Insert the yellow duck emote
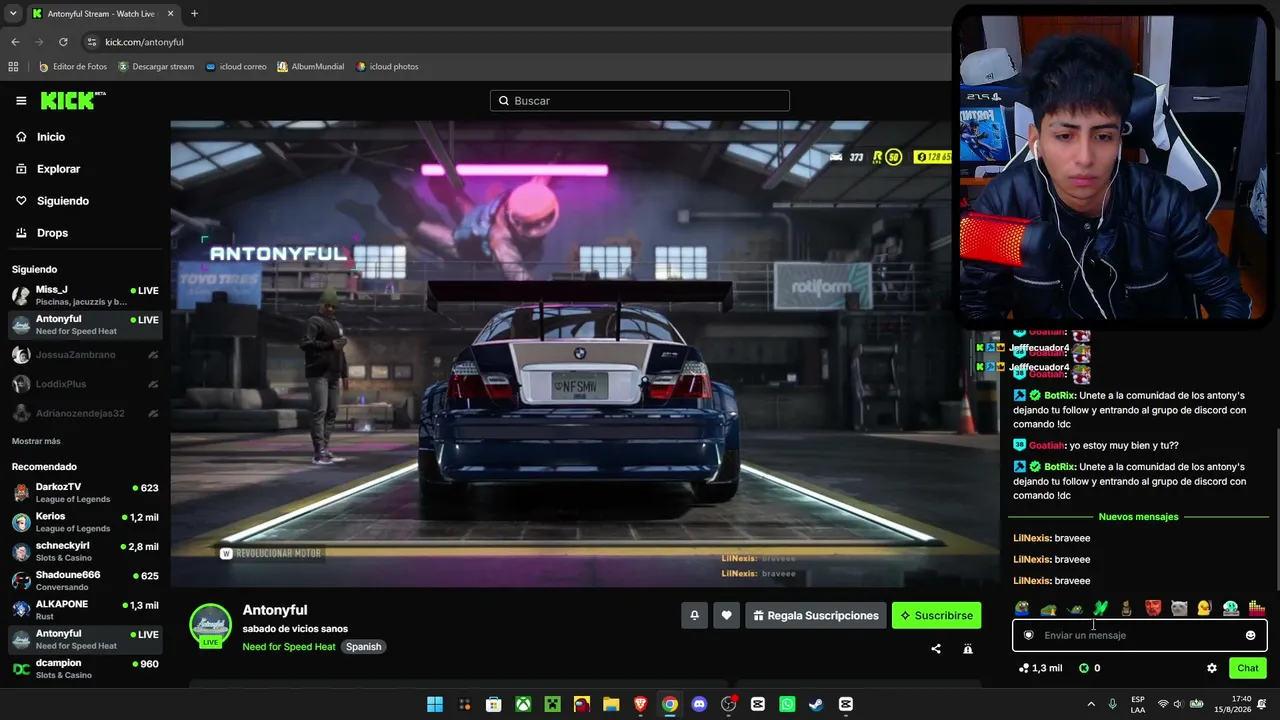1280x720 pixels. [1204, 607]
